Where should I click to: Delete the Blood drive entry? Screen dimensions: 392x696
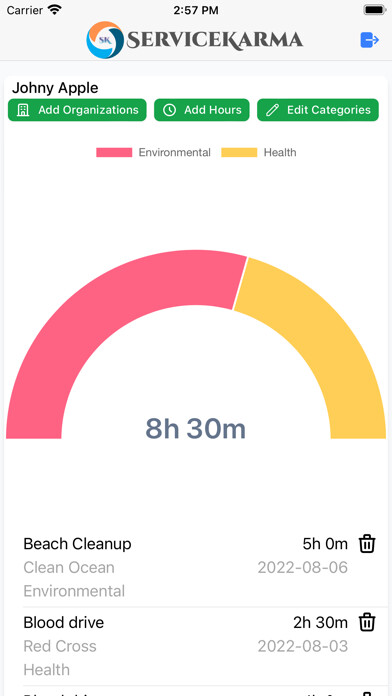[367, 622]
